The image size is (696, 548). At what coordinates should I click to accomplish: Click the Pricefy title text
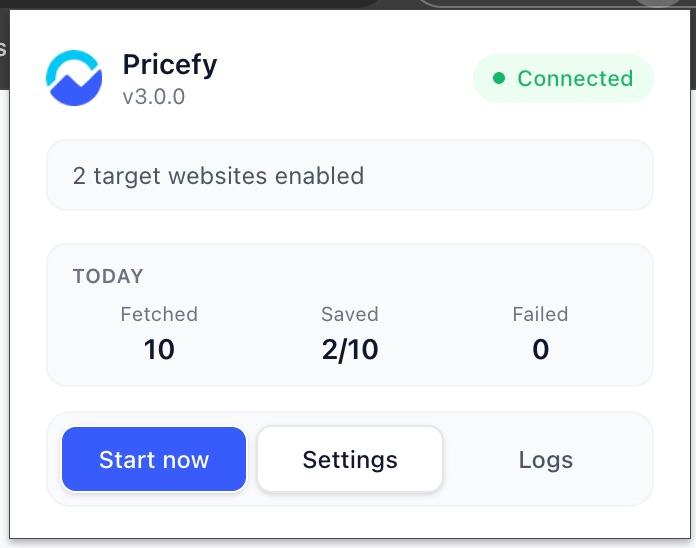(x=170, y=65)
